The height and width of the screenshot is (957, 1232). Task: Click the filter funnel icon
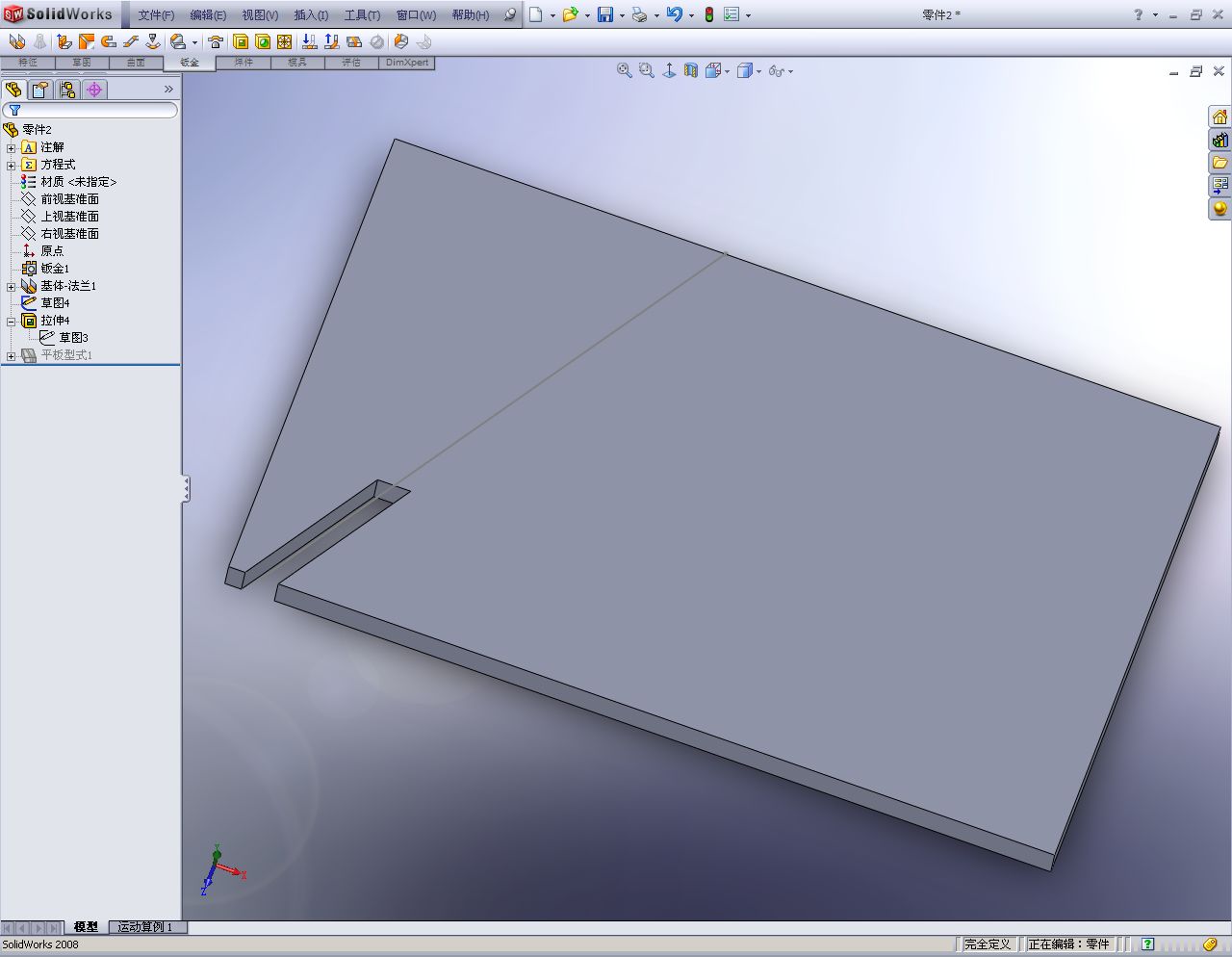pos(14,111)
